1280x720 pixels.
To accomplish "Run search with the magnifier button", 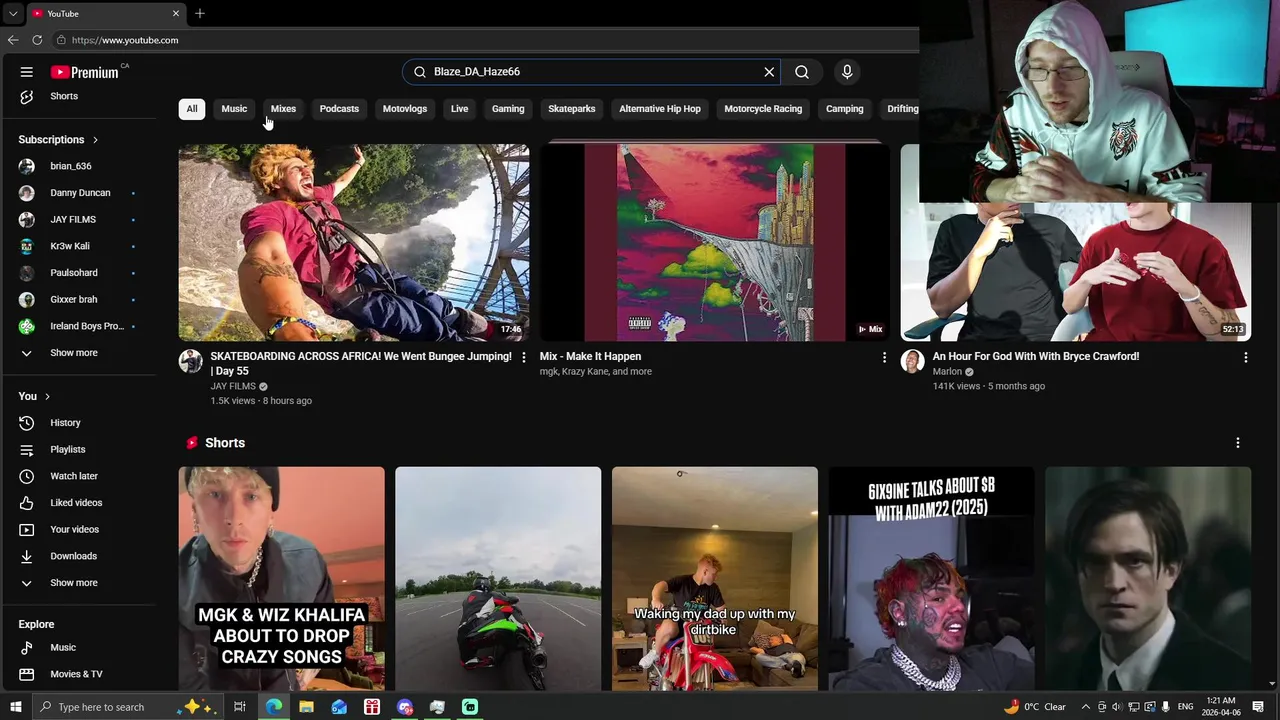I will tap(802, 72).
